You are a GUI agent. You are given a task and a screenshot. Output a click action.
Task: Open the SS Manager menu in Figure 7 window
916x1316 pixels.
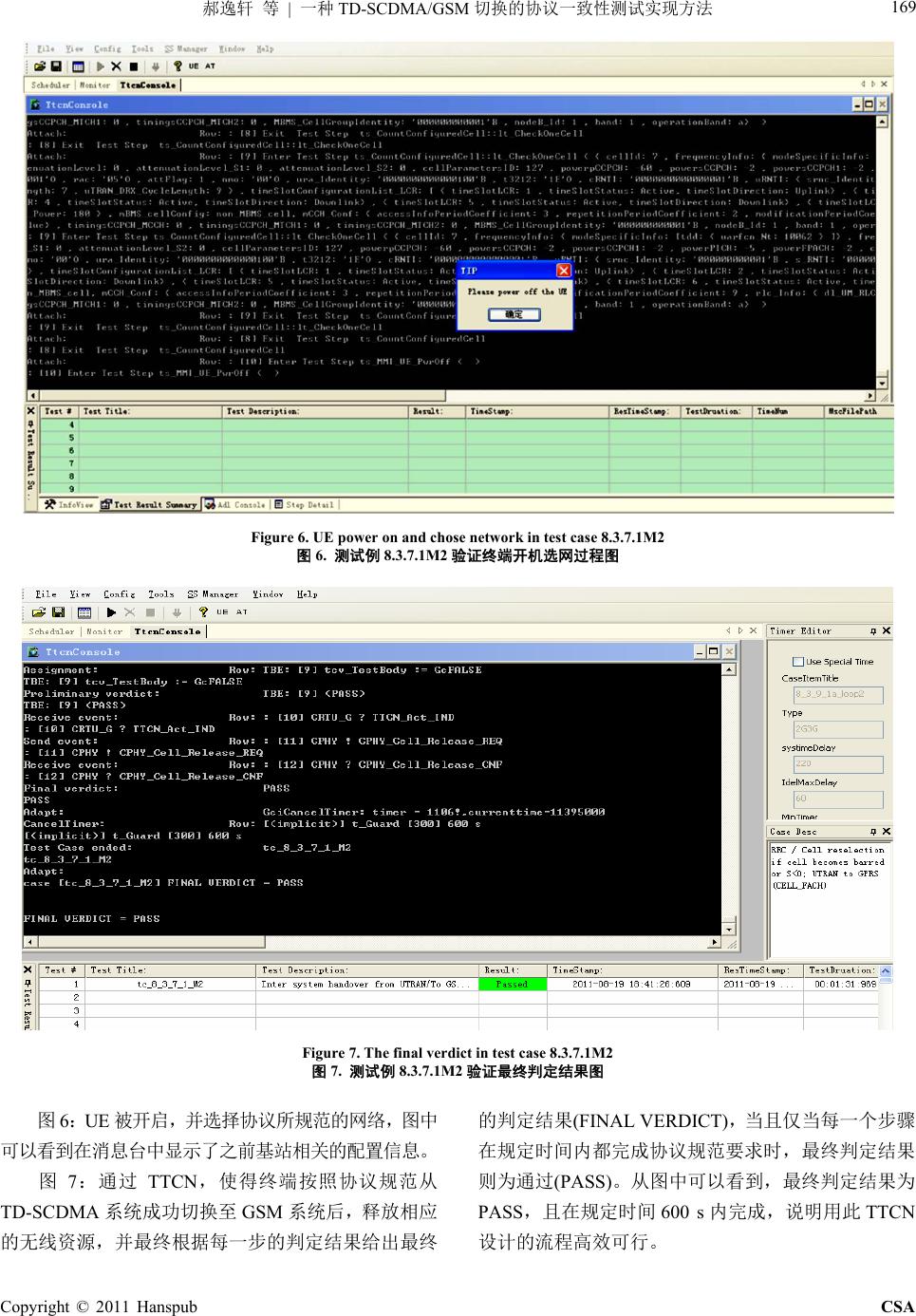coord(212,594)
